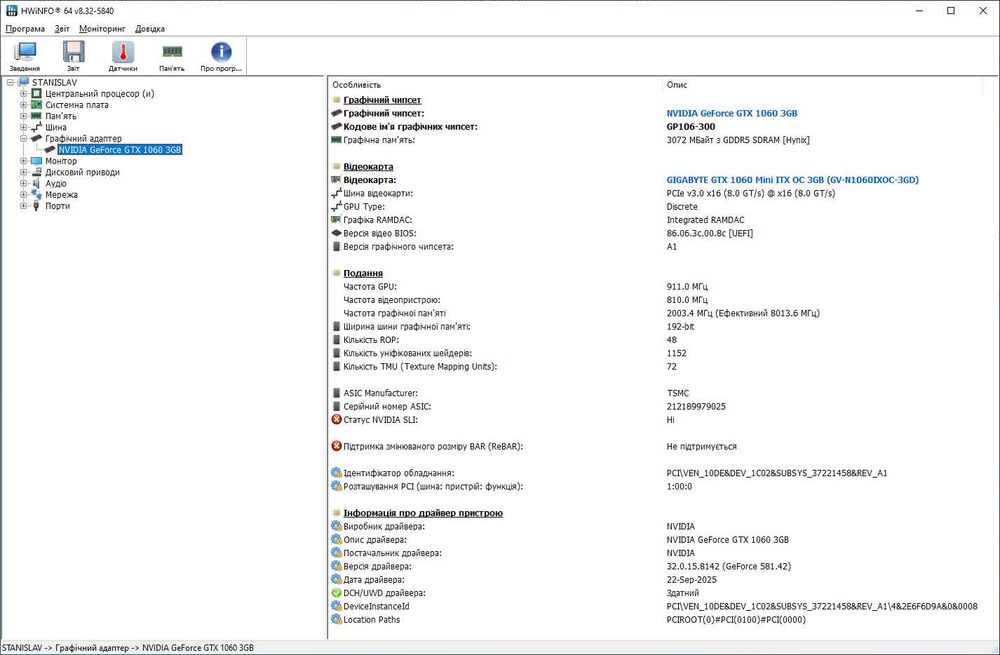Viewport: 1000px width, 655px height.
Task: Click the red X icon beside ReBAR support
Action: (x=337, y=446)
